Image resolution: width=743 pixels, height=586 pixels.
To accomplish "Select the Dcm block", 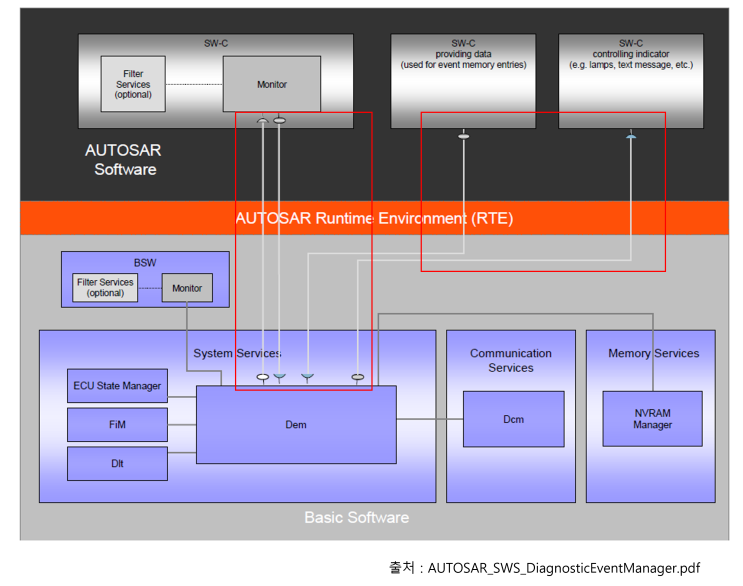I will click(x=513, y=419).
